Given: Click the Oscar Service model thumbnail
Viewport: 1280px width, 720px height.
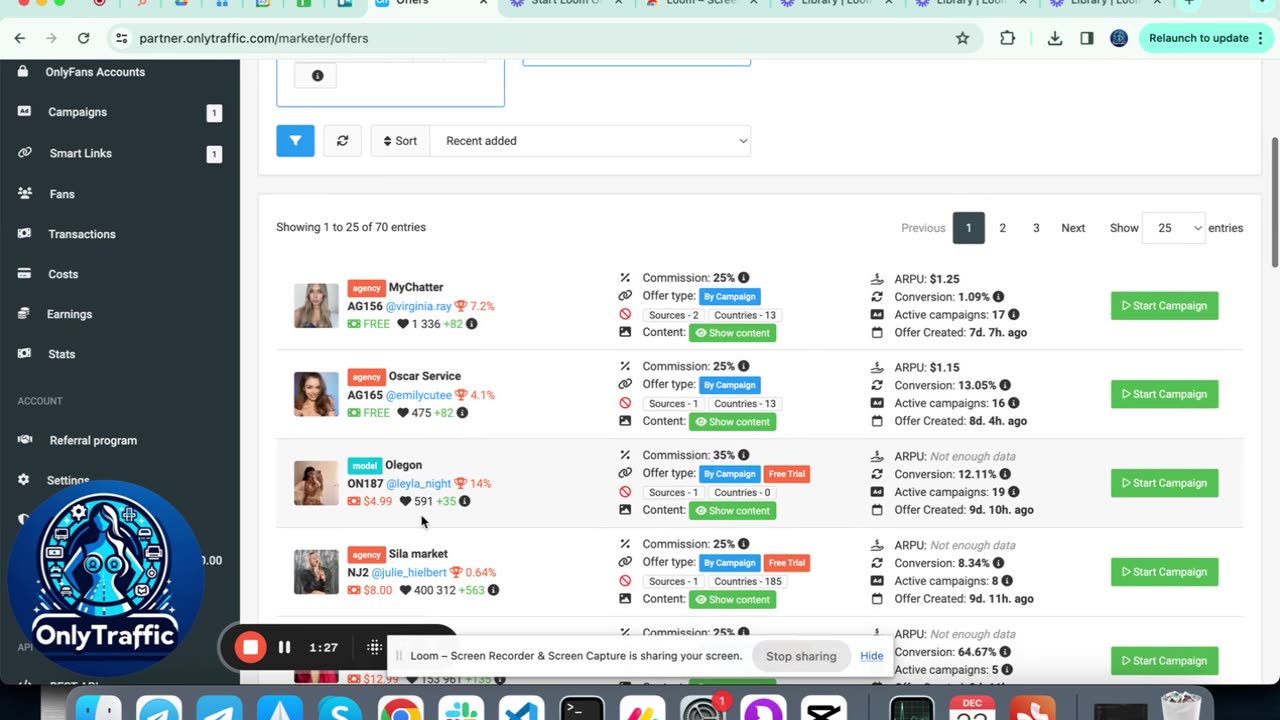Looking at the screenshot, I should pyautogui.click(x=316, y=394).
